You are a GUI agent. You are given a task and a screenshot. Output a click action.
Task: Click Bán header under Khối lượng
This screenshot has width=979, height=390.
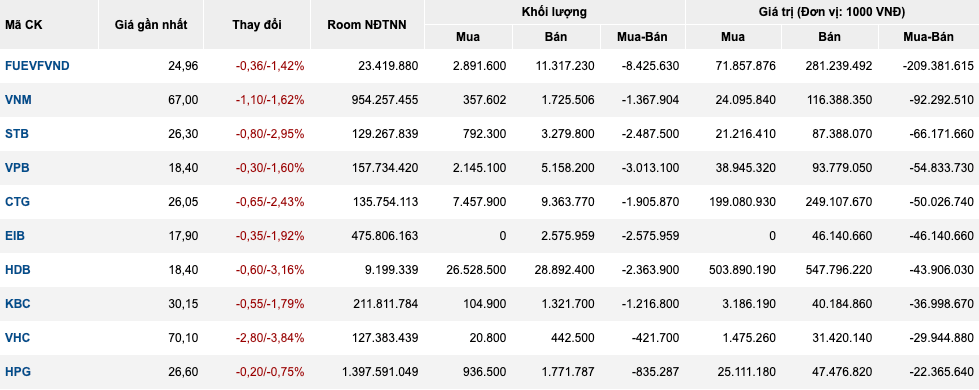pos(556,37)
